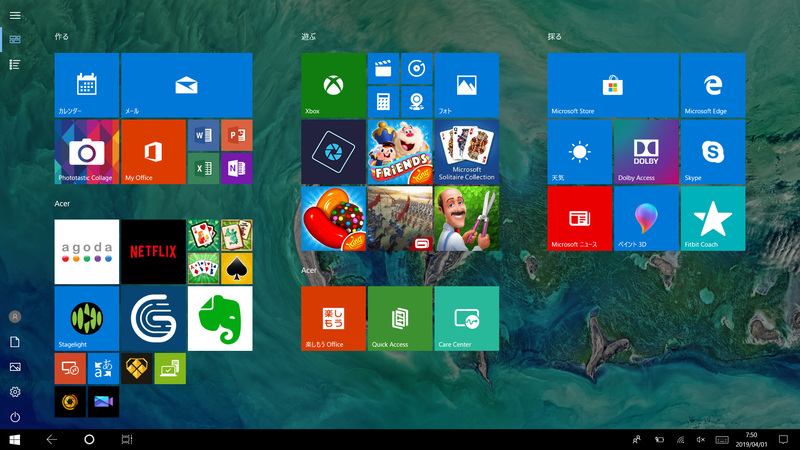Open Task View on the taskbar
Image resolution: width=800 pixels, height=450 pixels.
pos(127,439)
